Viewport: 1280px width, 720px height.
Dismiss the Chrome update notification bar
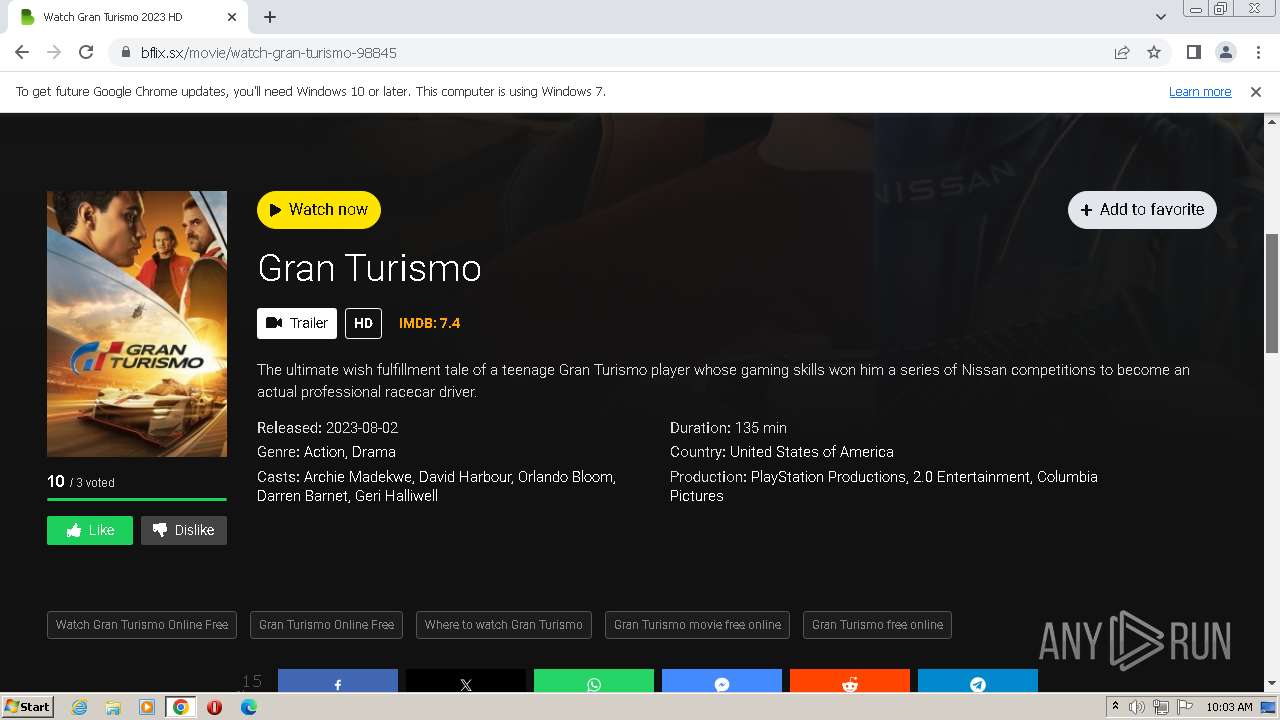(x=1256, y=92)
